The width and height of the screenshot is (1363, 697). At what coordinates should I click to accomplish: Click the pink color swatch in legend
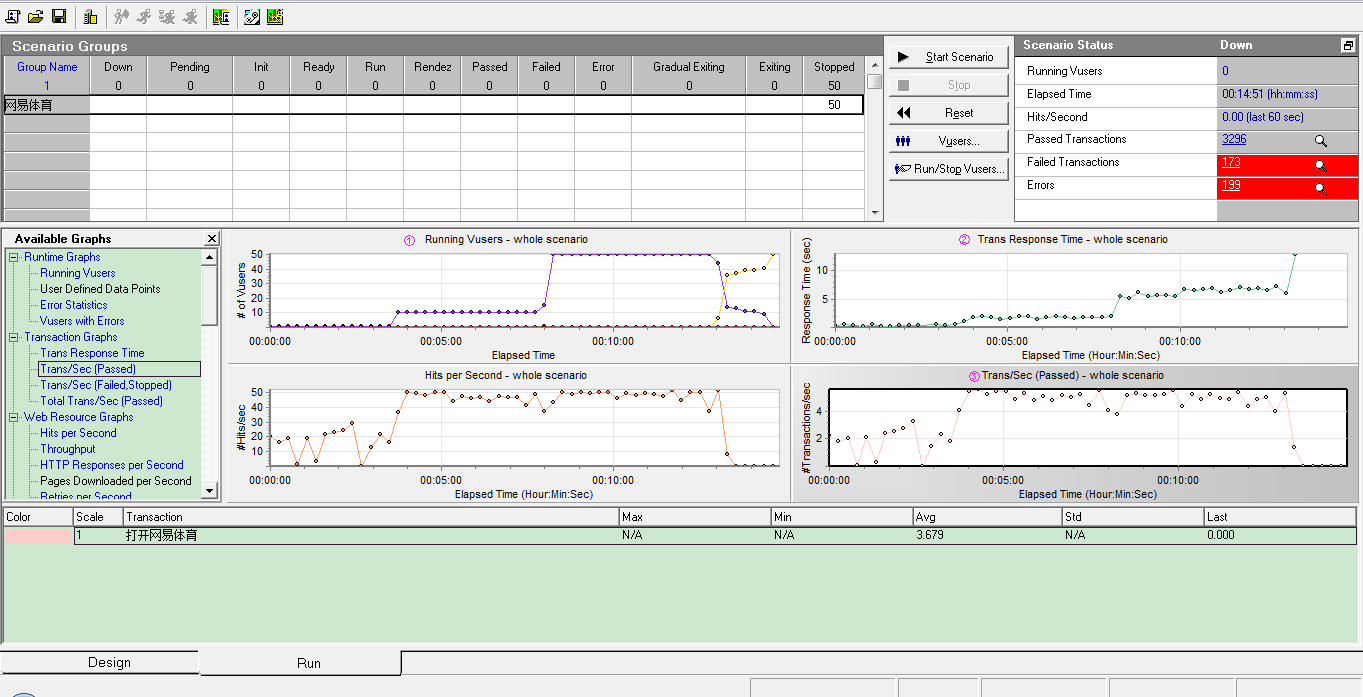click(x=38, y=536)
